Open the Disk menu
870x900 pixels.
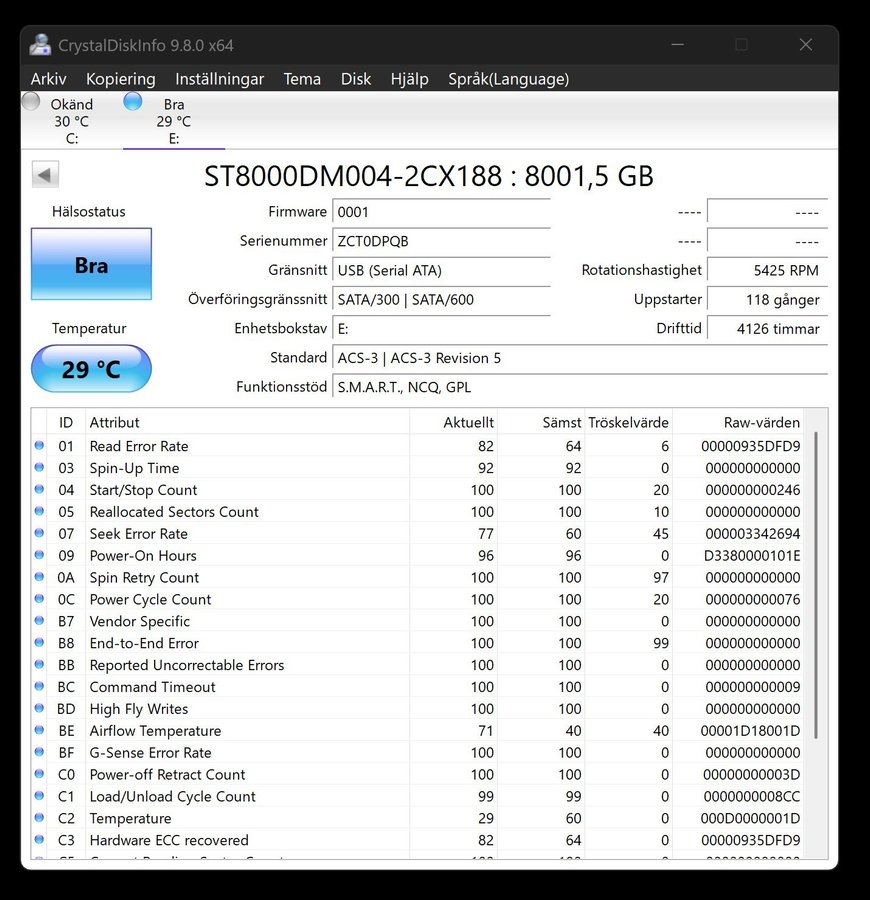point(356,79)
